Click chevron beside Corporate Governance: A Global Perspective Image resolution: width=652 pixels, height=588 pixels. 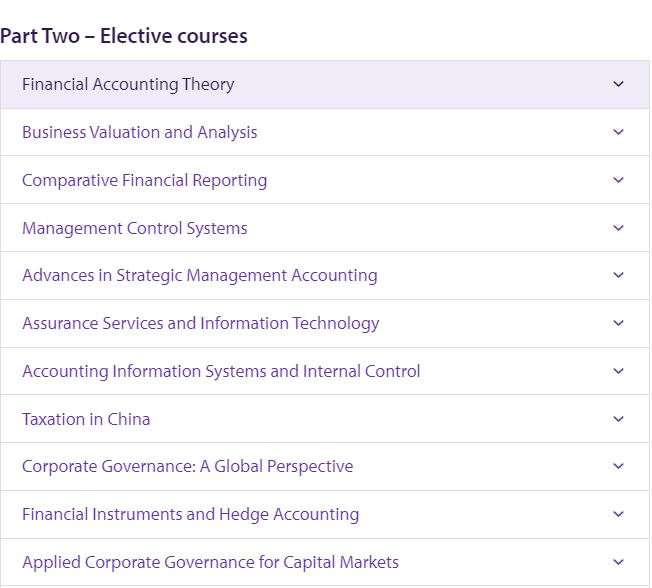[618, 466]
